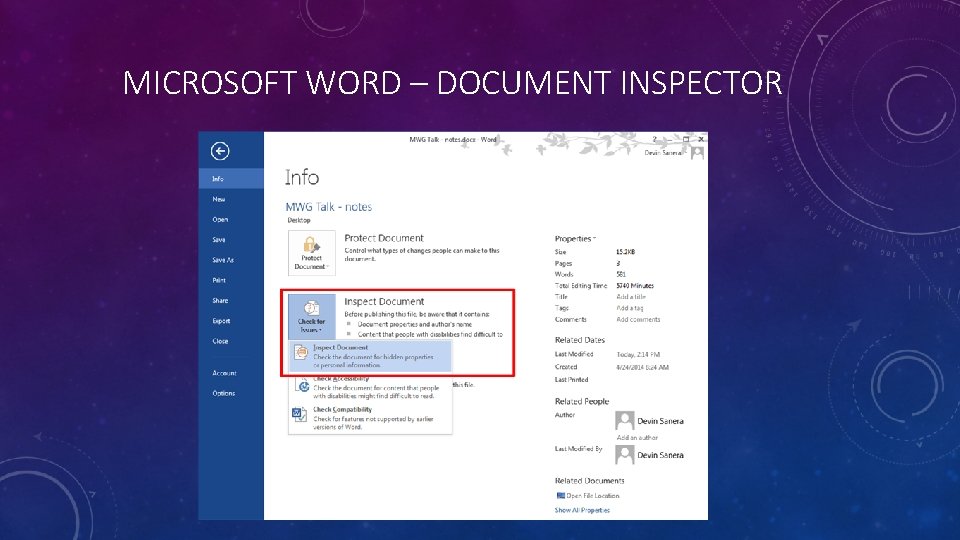The image size is (960, 540).
Task: Click the user account picture at top right
Action: [697, 152]
